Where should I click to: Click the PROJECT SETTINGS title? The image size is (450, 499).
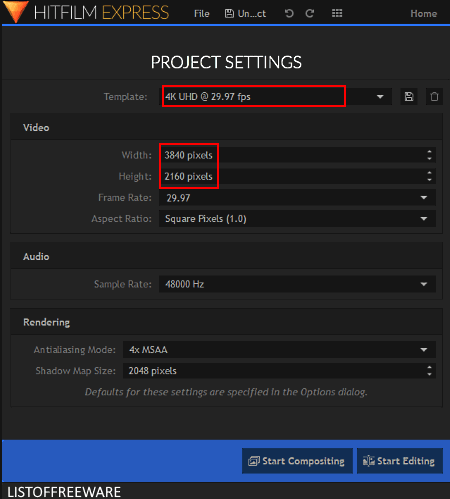pyautogui.click(x=226, y=62)
